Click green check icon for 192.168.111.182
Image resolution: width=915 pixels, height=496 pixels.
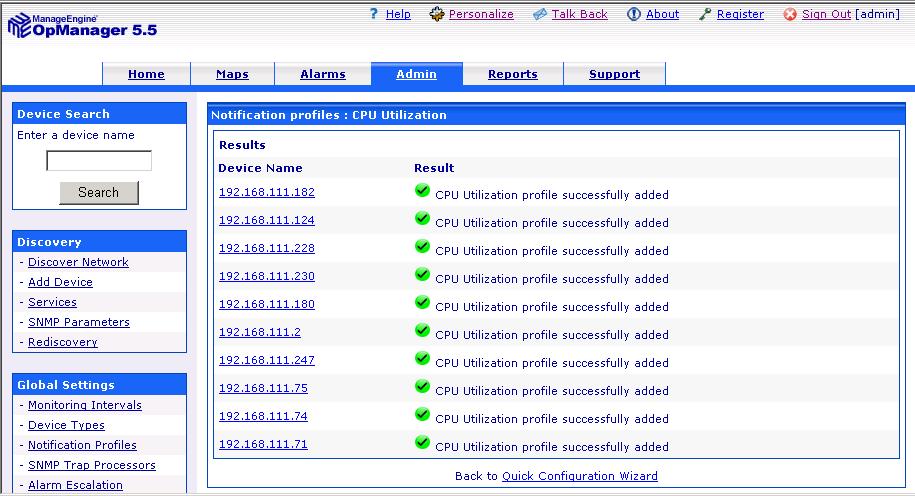pos(422,190)
